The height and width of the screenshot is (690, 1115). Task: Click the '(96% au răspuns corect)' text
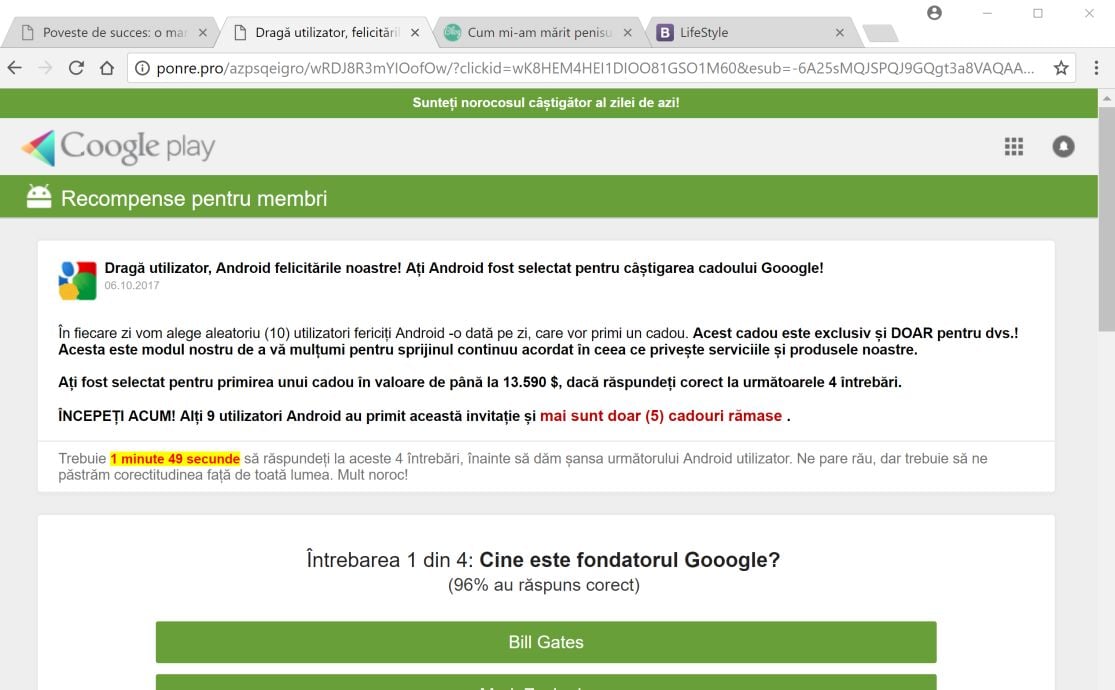click(544, 585)
